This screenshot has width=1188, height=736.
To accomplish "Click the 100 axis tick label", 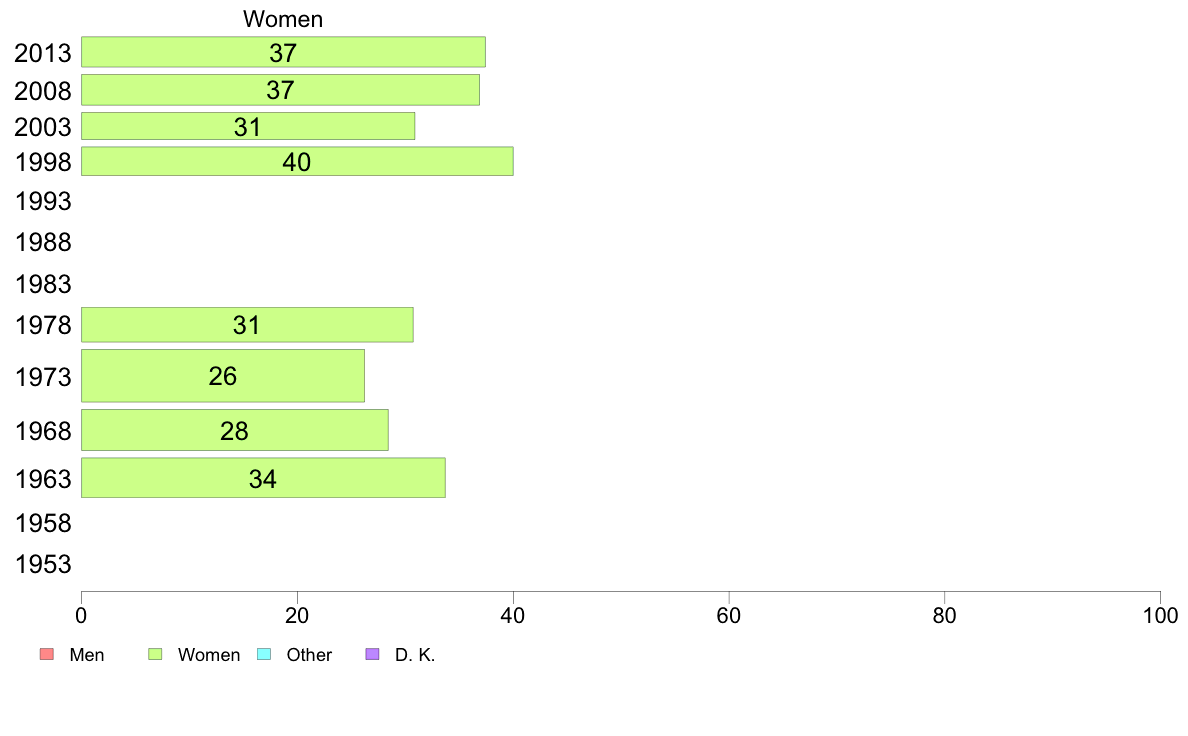I will [1160, 615].
